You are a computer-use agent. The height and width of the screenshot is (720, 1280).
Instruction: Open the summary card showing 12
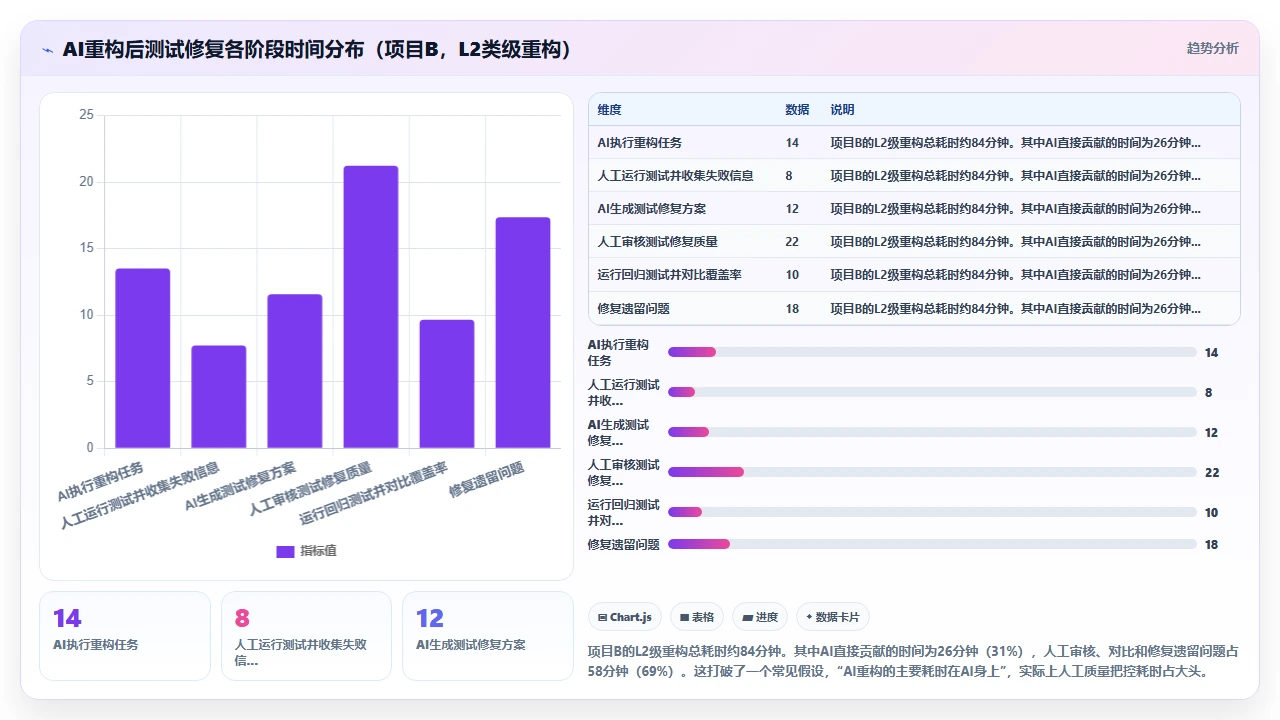point(488,636)
